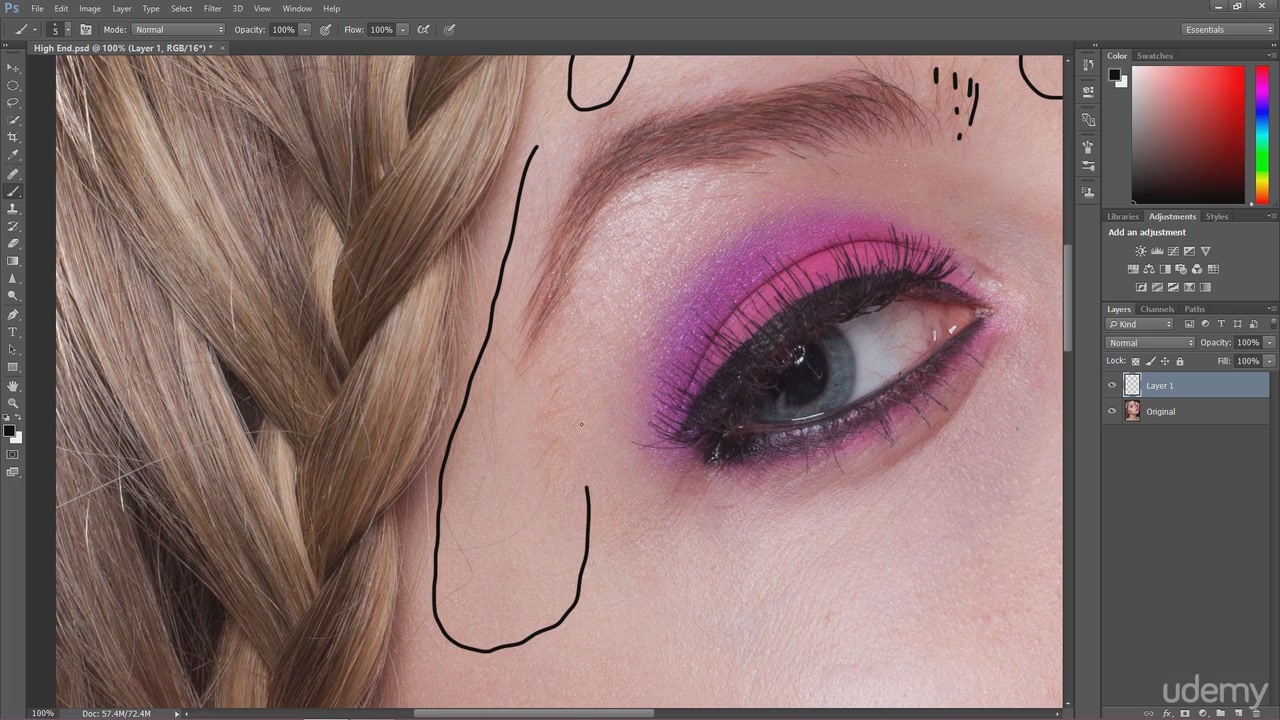Pick a color in the red color field

[x=1188, y=134]
